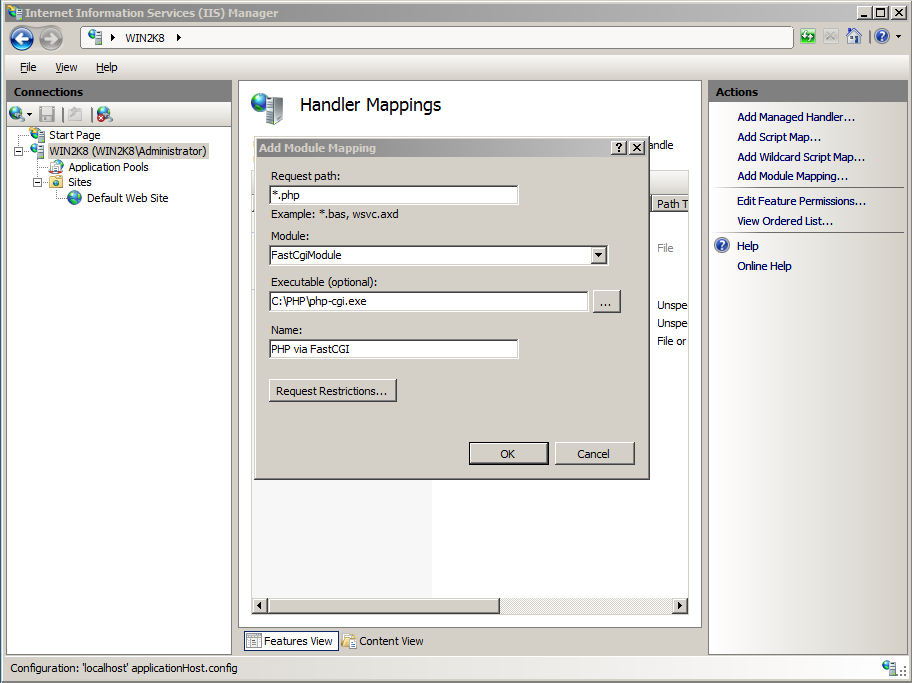Click the Request Restrictions button

332,391
